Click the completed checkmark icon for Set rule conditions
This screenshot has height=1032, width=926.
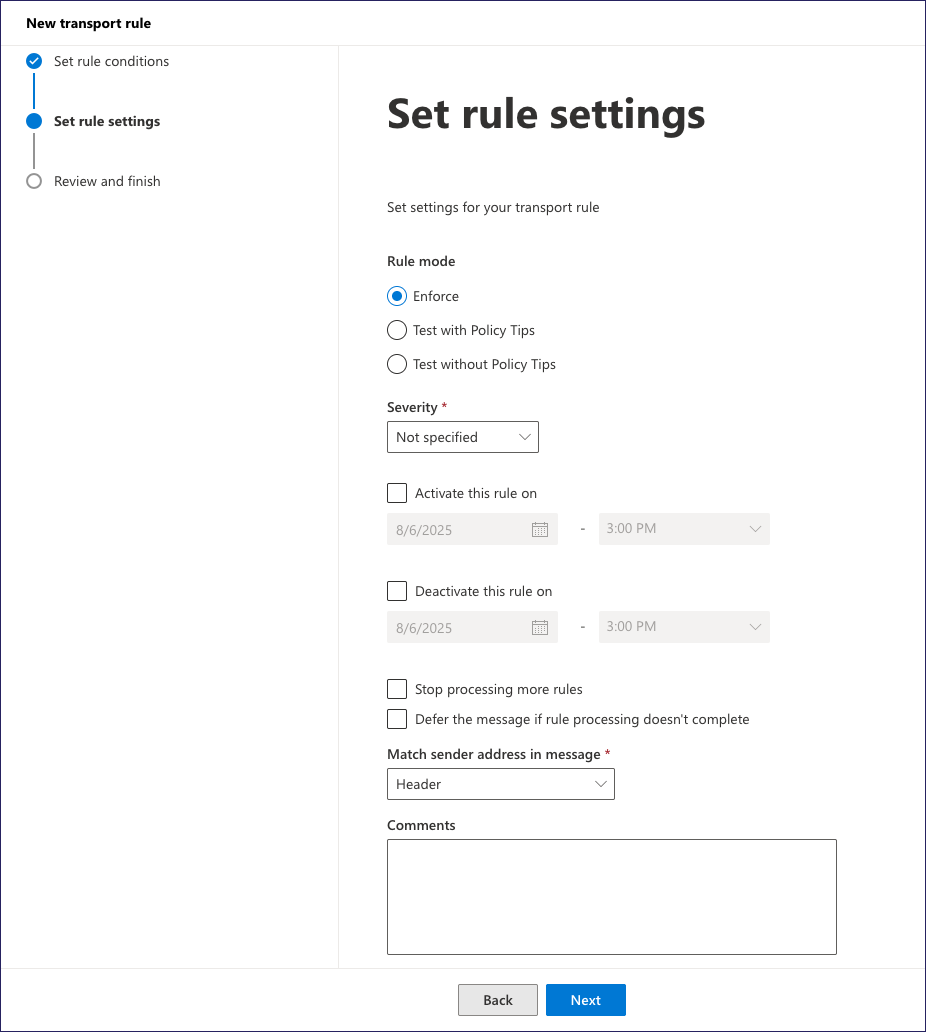(34, 61)
